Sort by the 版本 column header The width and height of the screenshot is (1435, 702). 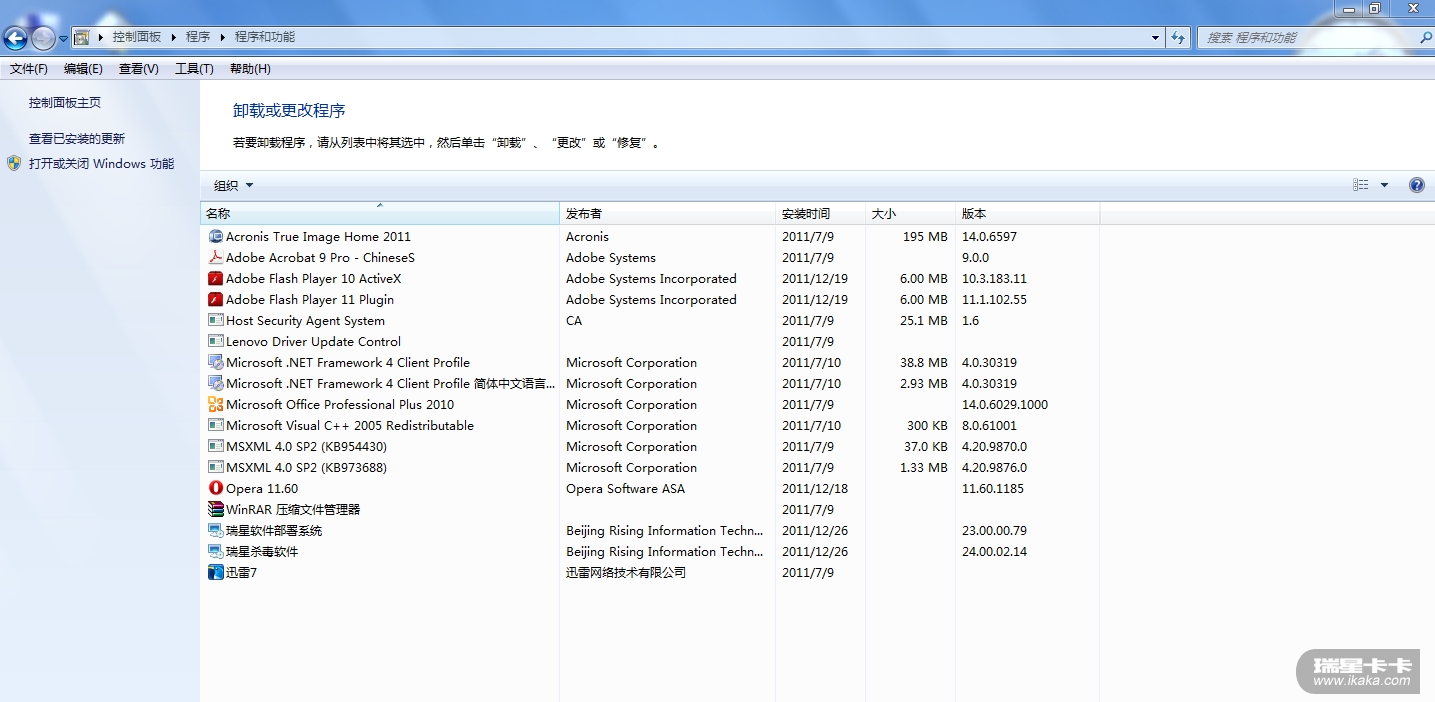(x=1028, y=214)
